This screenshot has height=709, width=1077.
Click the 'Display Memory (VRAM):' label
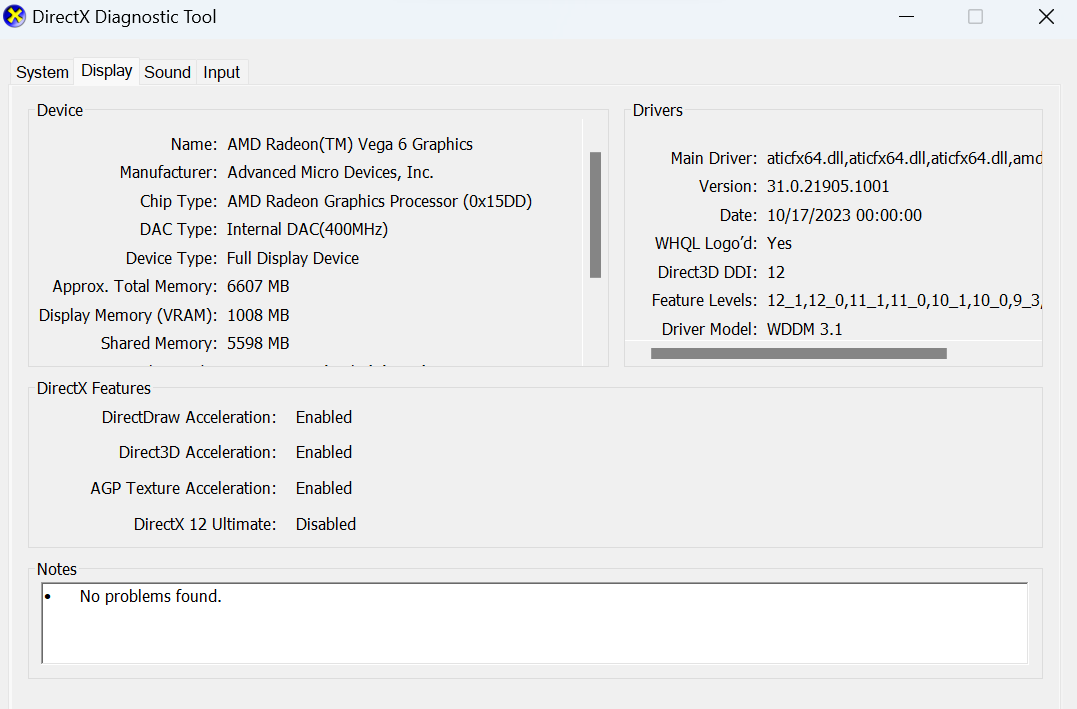tap(128, 315)
